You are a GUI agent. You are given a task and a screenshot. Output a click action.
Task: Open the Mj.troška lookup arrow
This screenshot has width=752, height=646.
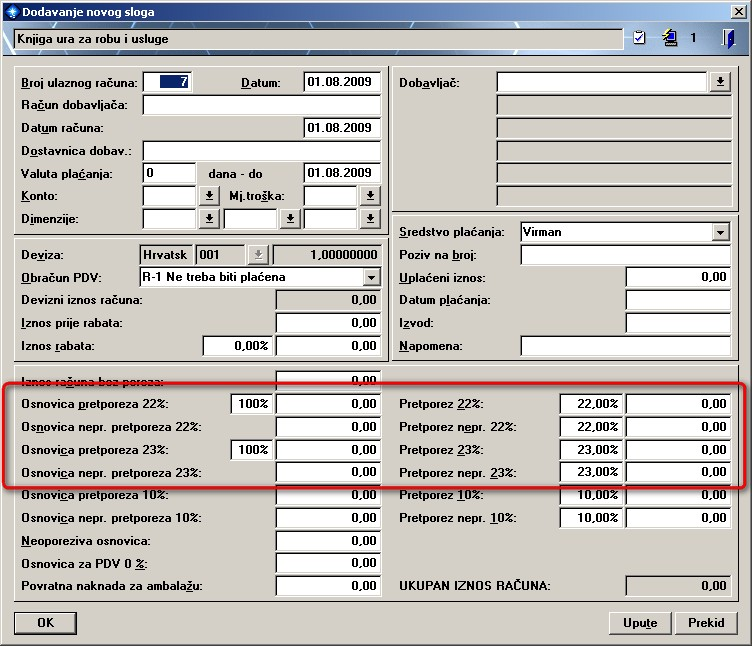[x=370, y=196]
